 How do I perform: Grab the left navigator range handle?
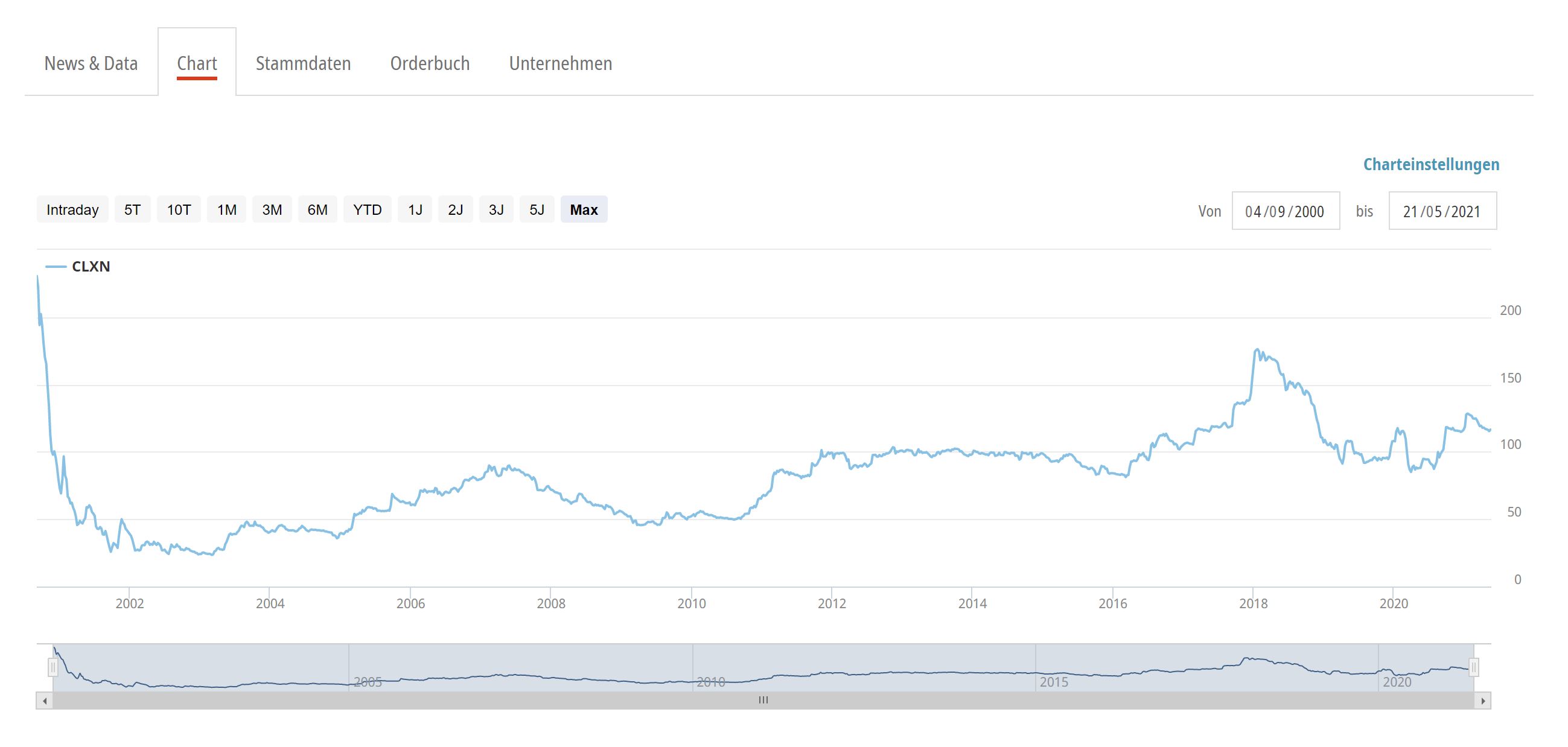pos(53,668)
